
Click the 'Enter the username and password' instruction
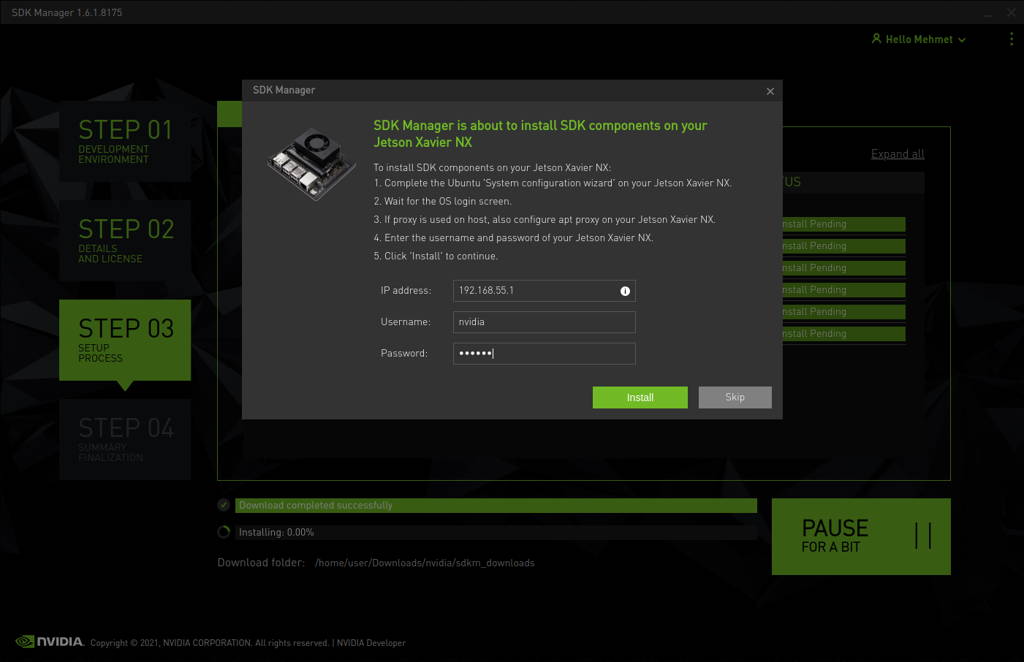point(513,238)
